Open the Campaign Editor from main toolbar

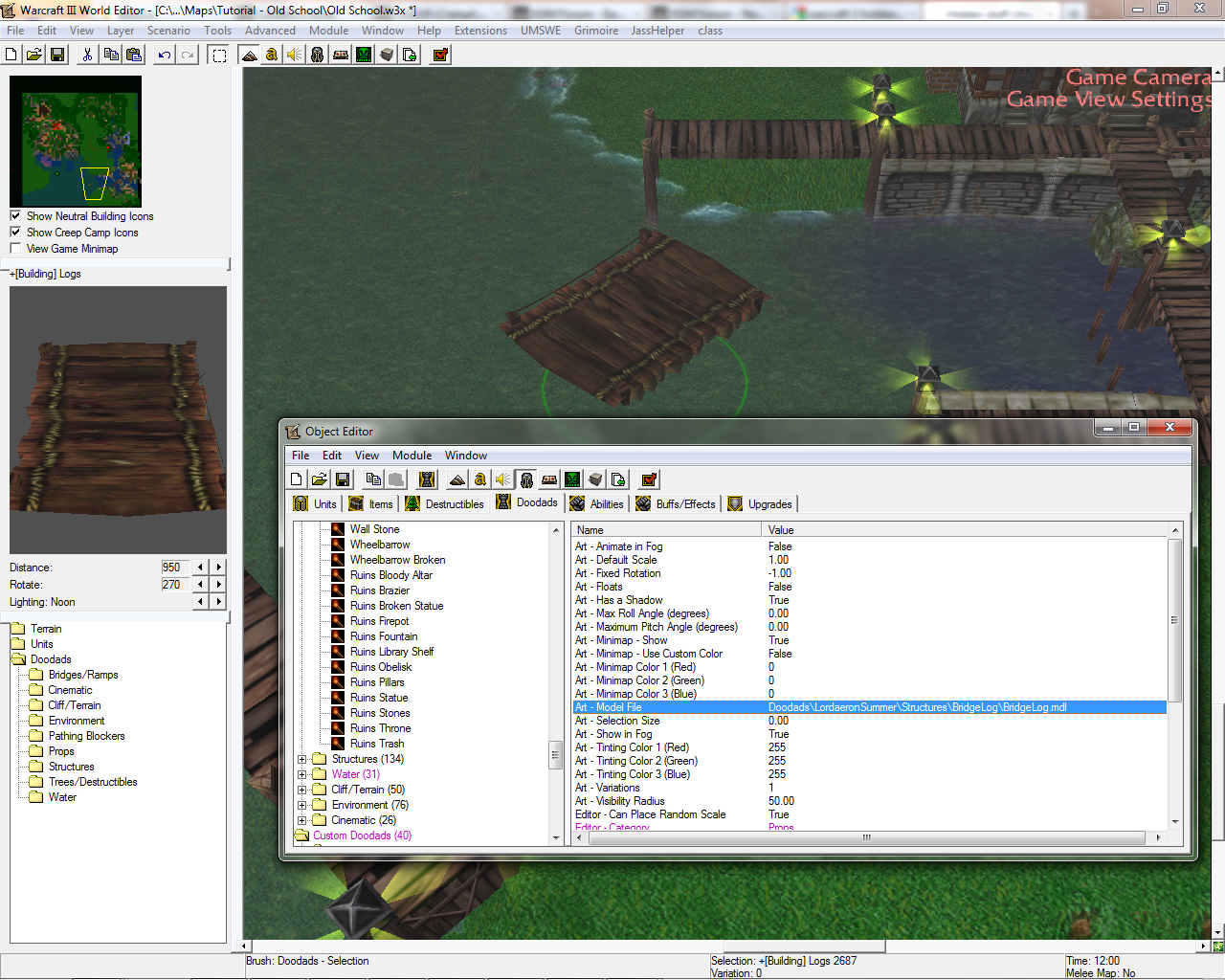click(341, 55)
